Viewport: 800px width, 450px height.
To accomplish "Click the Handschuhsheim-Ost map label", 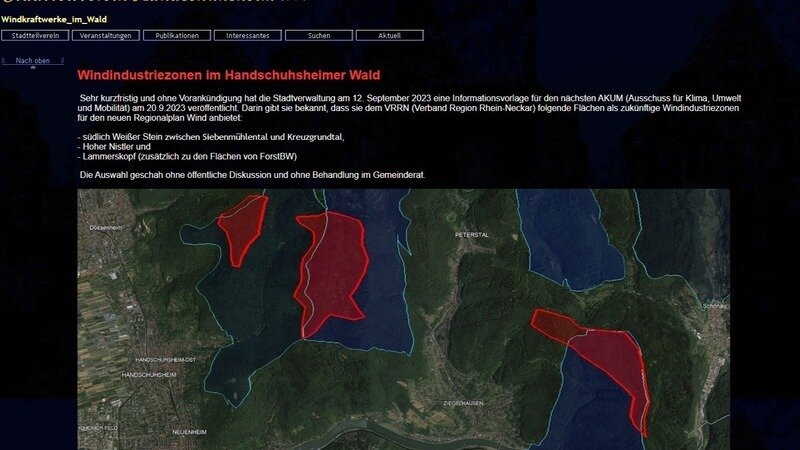I will pyautogui.click(x=170, y=358).
